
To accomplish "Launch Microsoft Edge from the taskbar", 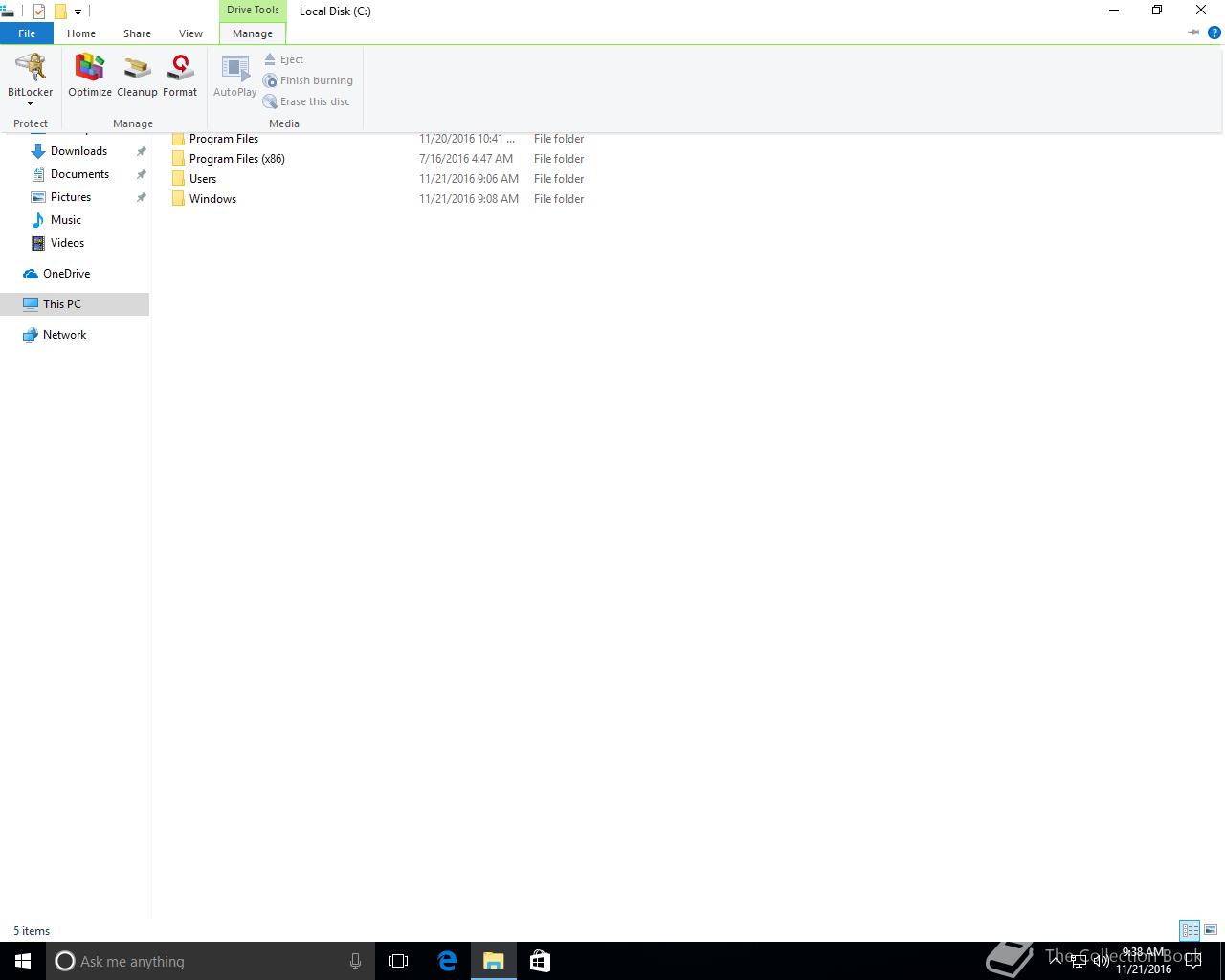I will coord(447,961).
